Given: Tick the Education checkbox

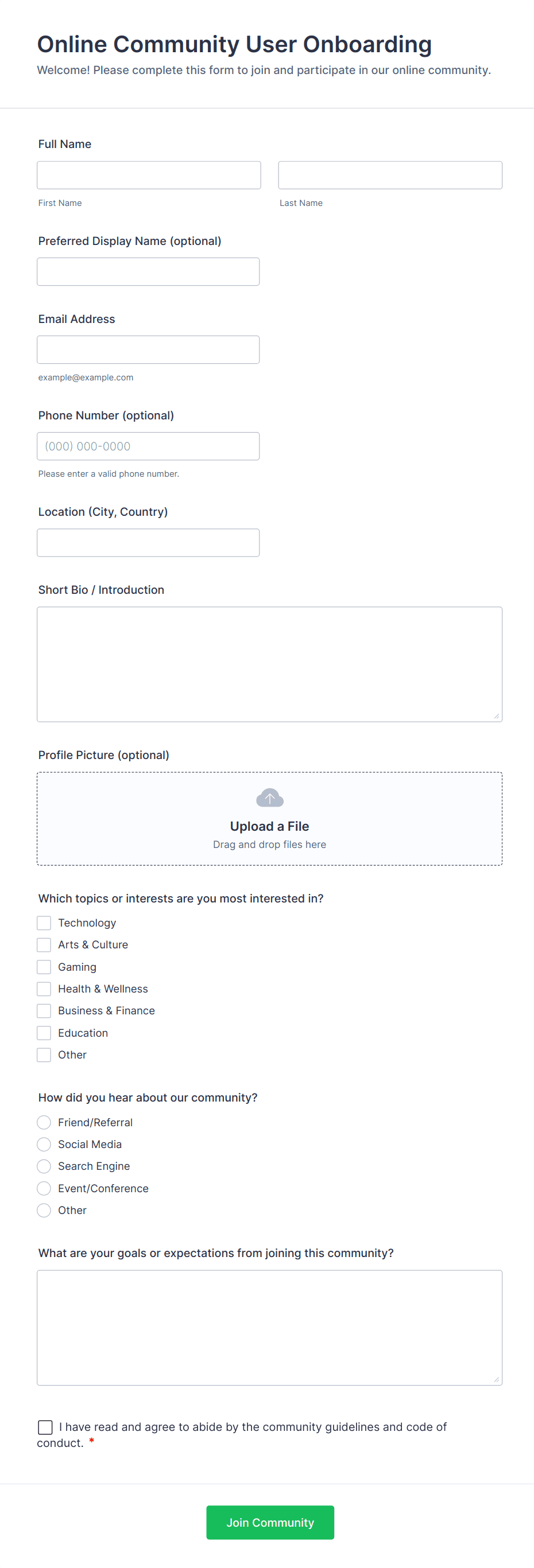Looking at the screenshot, I should (44, 1033).
